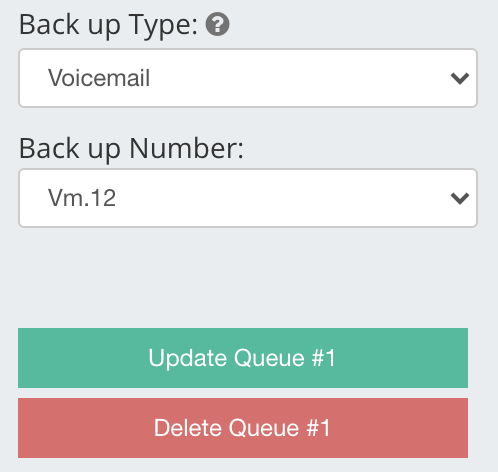Click the Back up Number label
The image size is (498, 472).
pyautogui.click(x=131, y=149)
